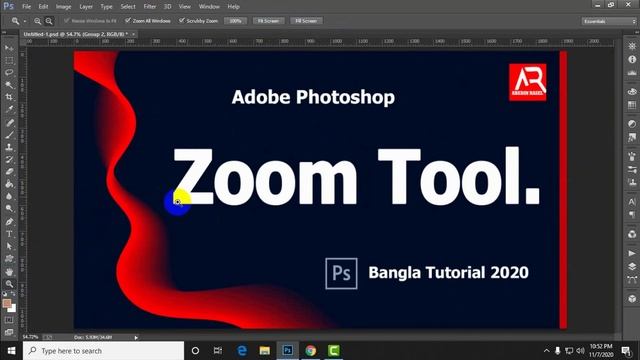Viewport: 640px width, 360px height.
Task: Open the Clone Source panel icon
Action: (x=632, y=182)
